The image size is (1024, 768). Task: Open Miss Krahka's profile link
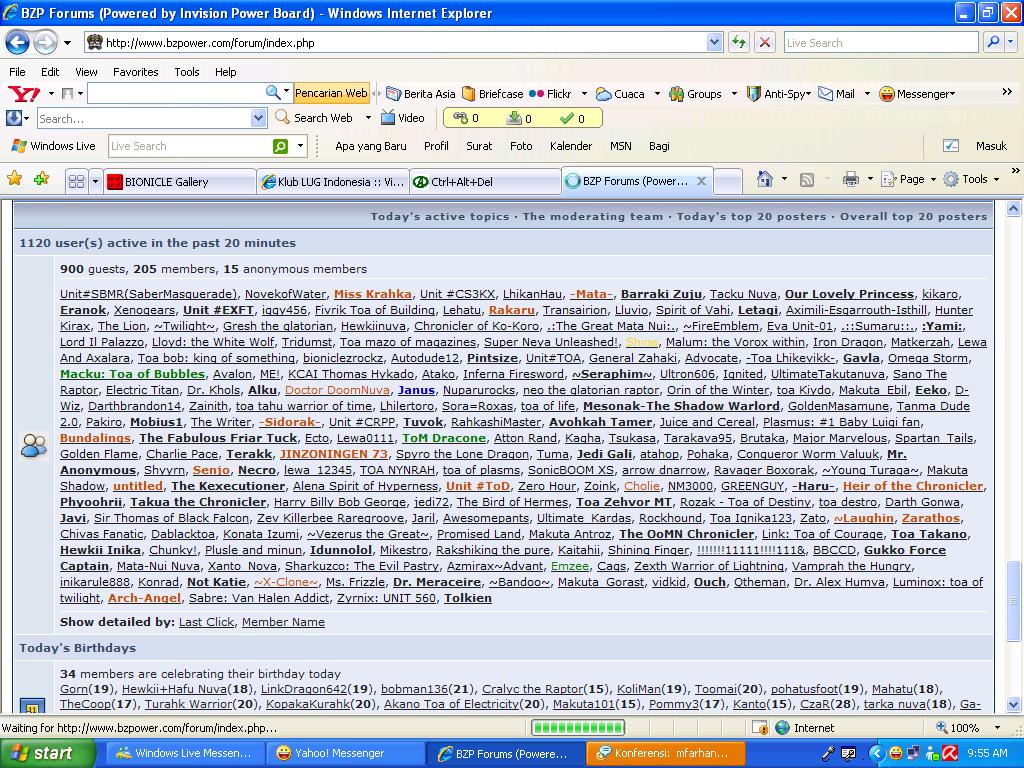[x=373, y=294]
